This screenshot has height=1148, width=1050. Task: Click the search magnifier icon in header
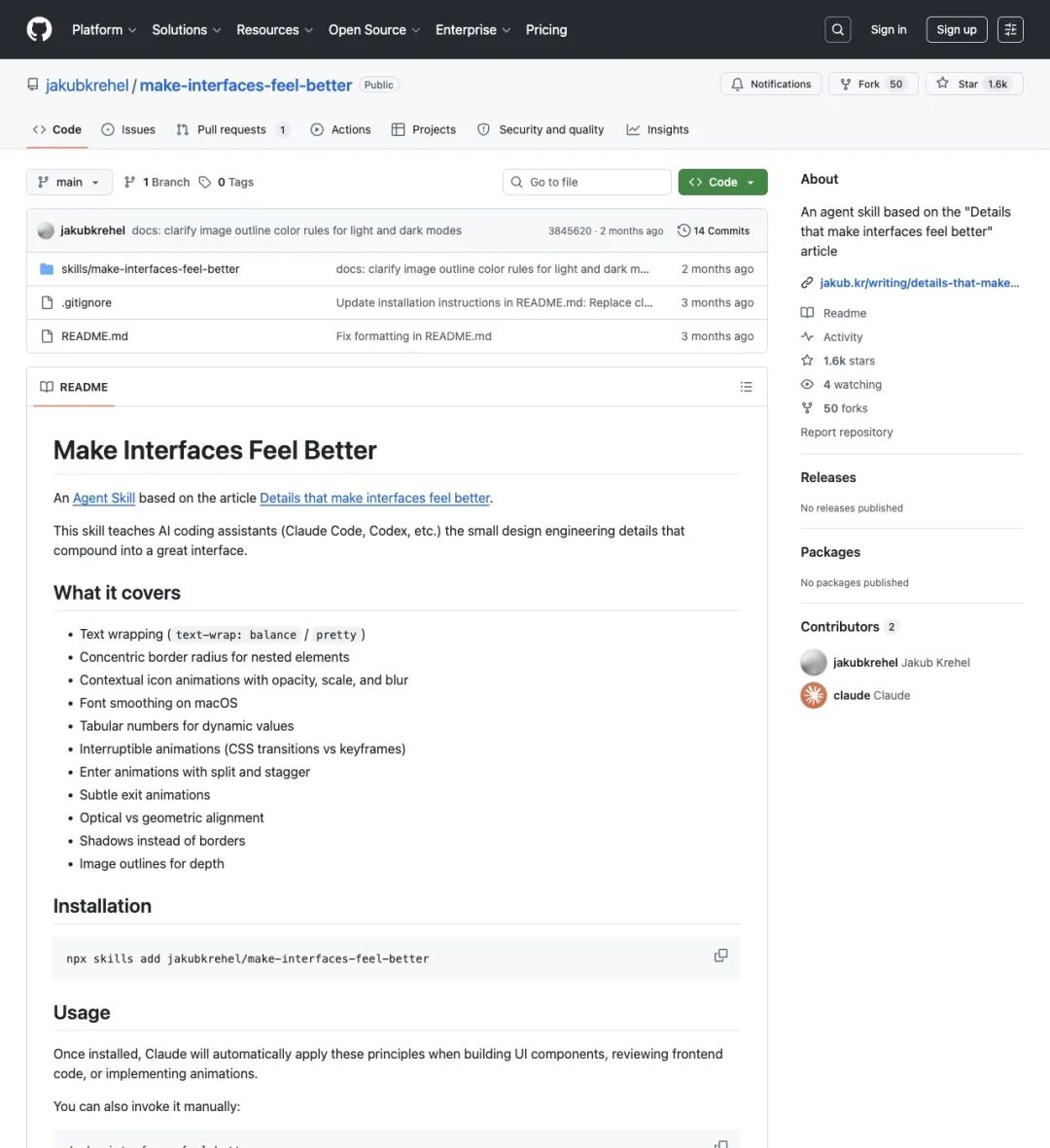pyautogui.click(x=838, y=29)
